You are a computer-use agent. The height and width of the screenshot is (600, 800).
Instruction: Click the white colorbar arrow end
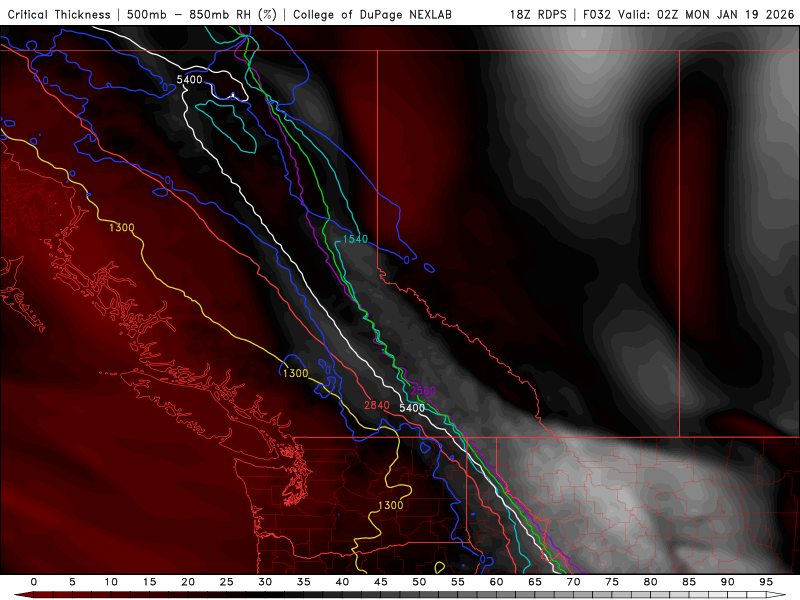[776, 595]
